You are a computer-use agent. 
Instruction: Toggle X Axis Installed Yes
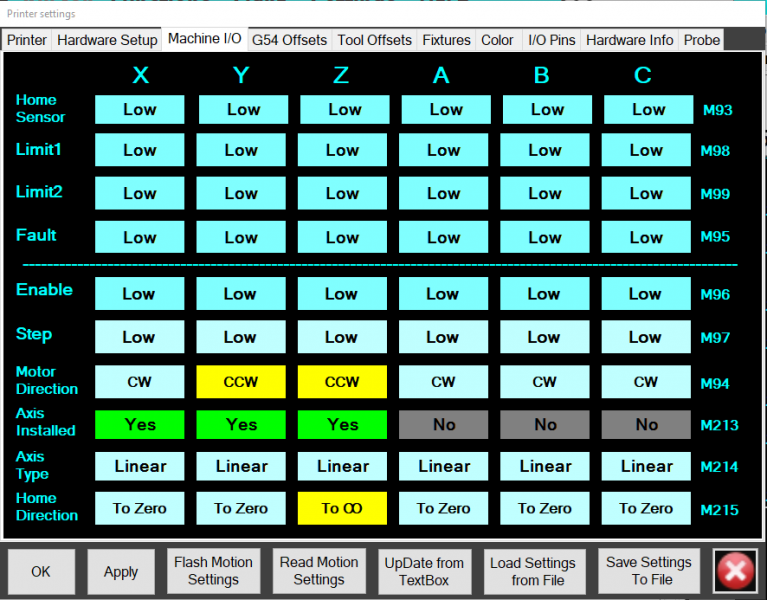pos(139,424)
